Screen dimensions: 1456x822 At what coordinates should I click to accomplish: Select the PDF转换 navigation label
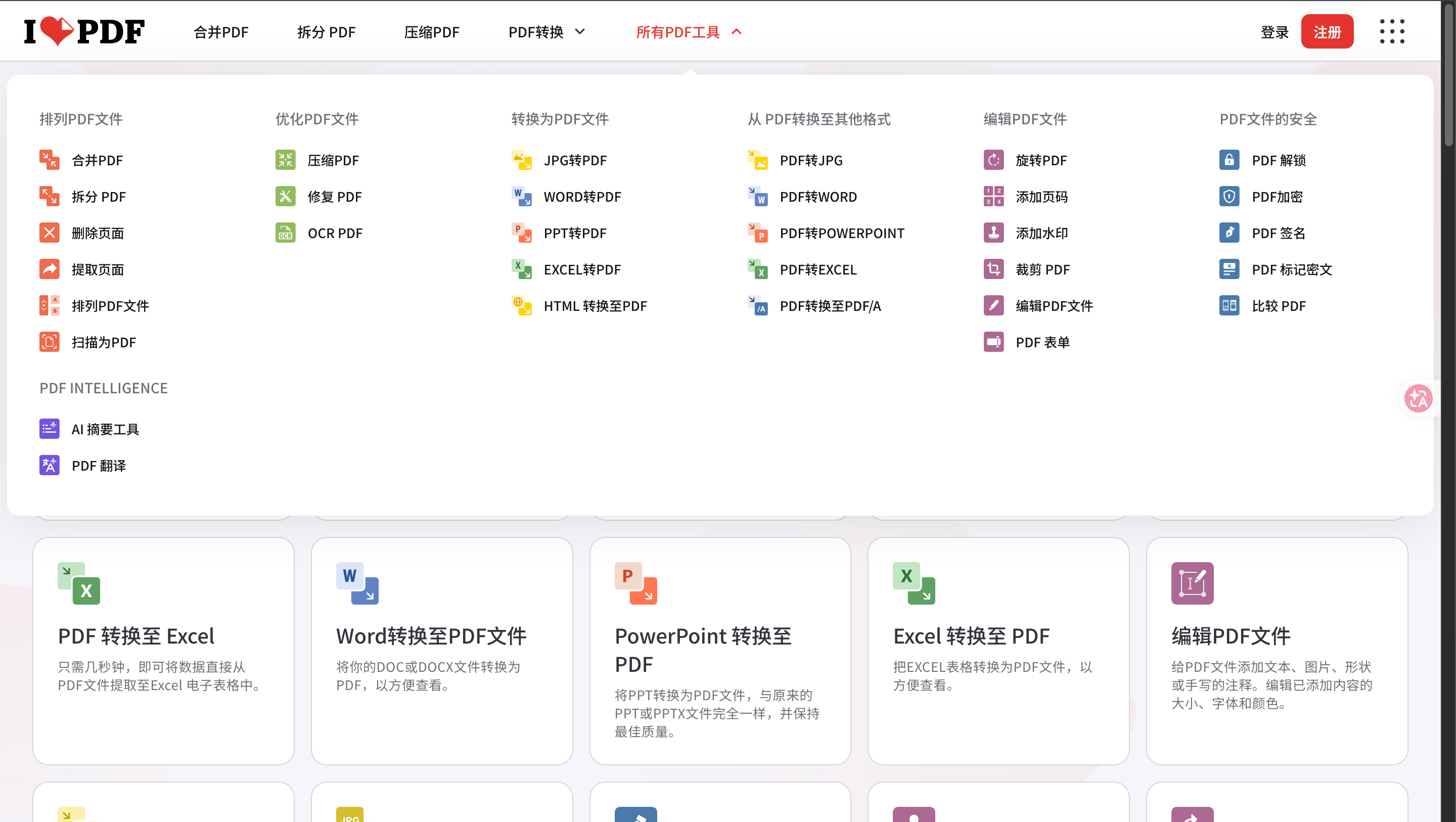pos(536,32)
